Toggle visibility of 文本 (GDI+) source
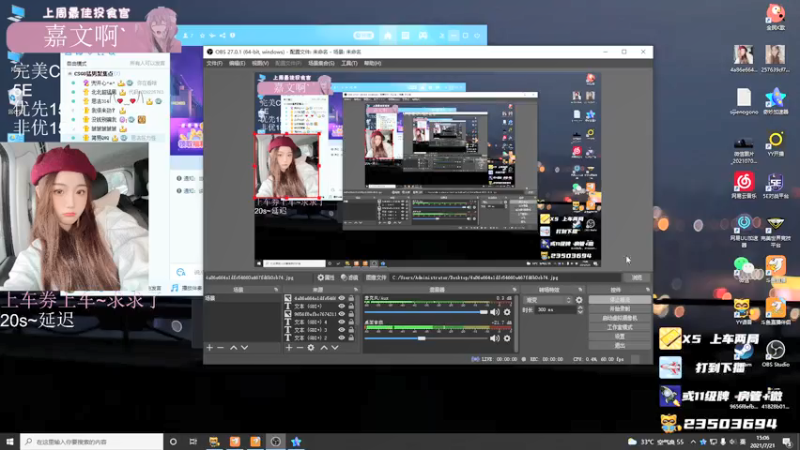 [x=342, y=306]
